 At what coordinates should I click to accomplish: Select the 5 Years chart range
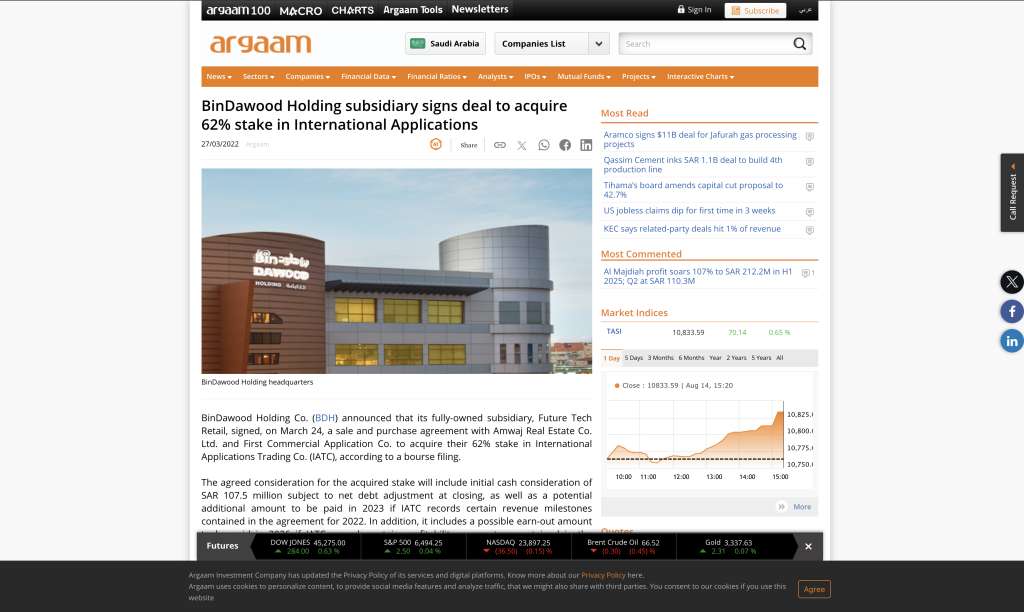[761, 358]
